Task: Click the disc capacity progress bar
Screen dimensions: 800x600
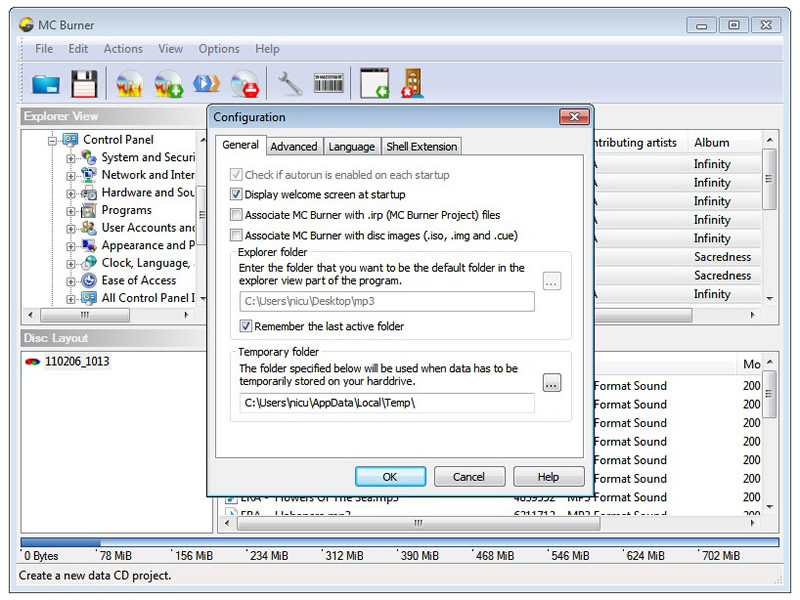Action: pos(399,542)
